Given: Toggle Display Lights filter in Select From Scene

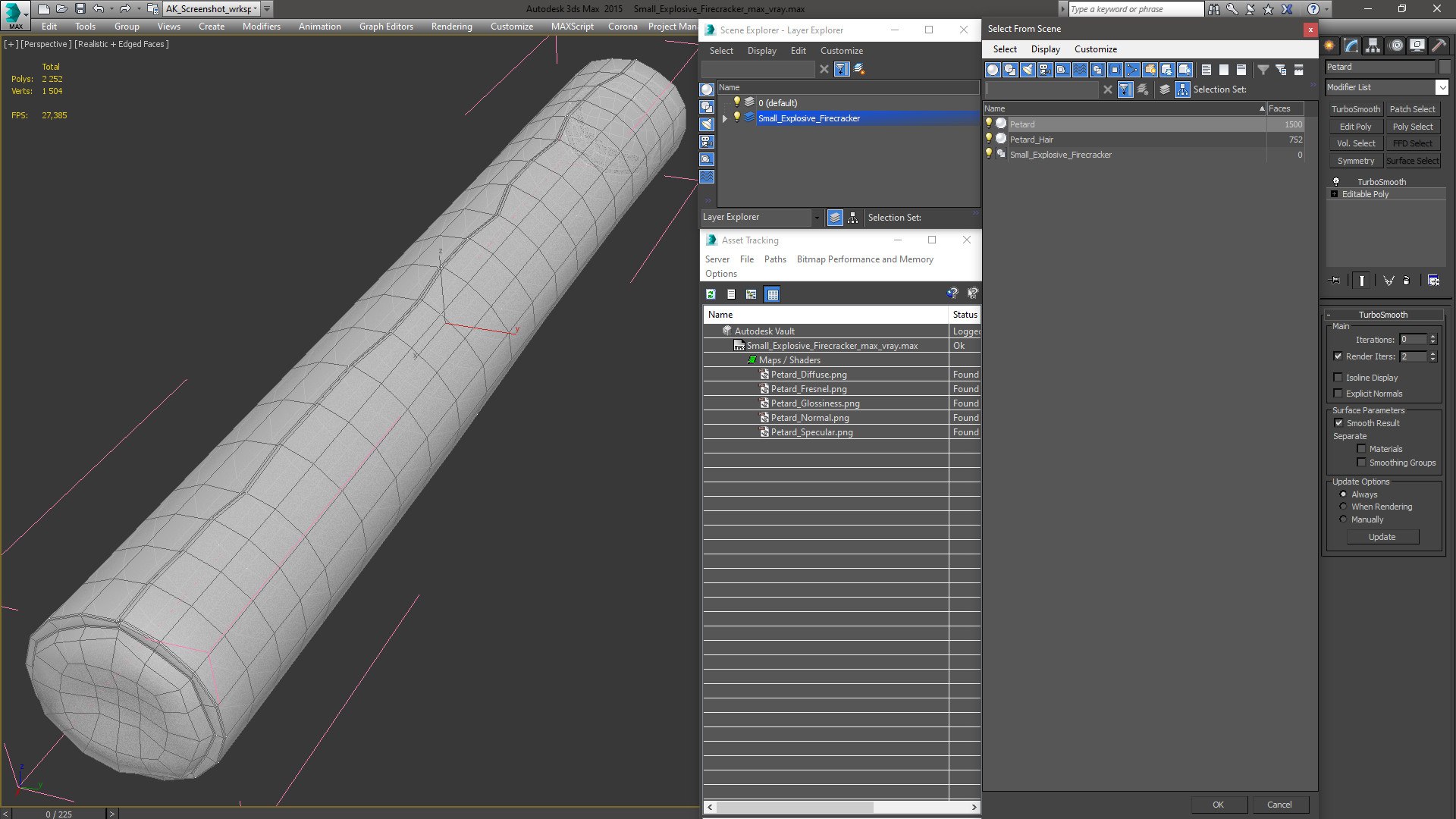Looking at the screenshot, I should pyautogui.click(x=1028, y=70).
